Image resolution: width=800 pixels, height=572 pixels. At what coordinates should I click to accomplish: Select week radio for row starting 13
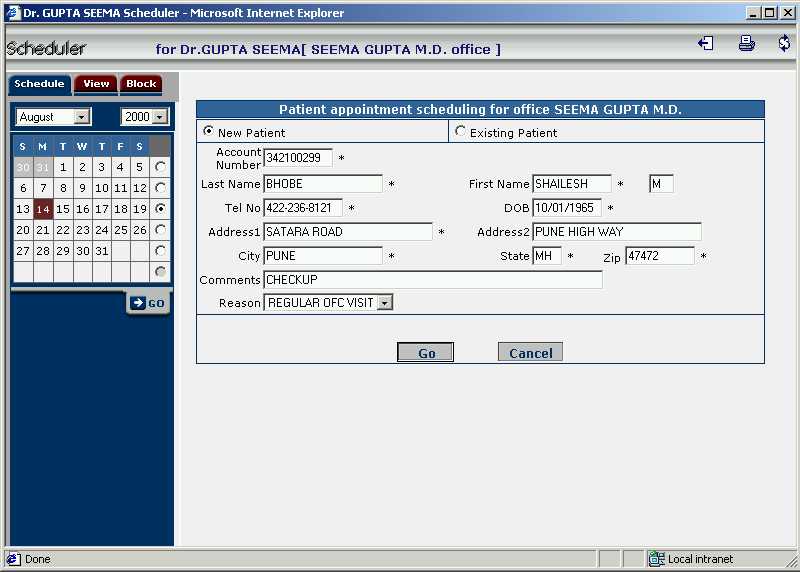coord(160,209)
